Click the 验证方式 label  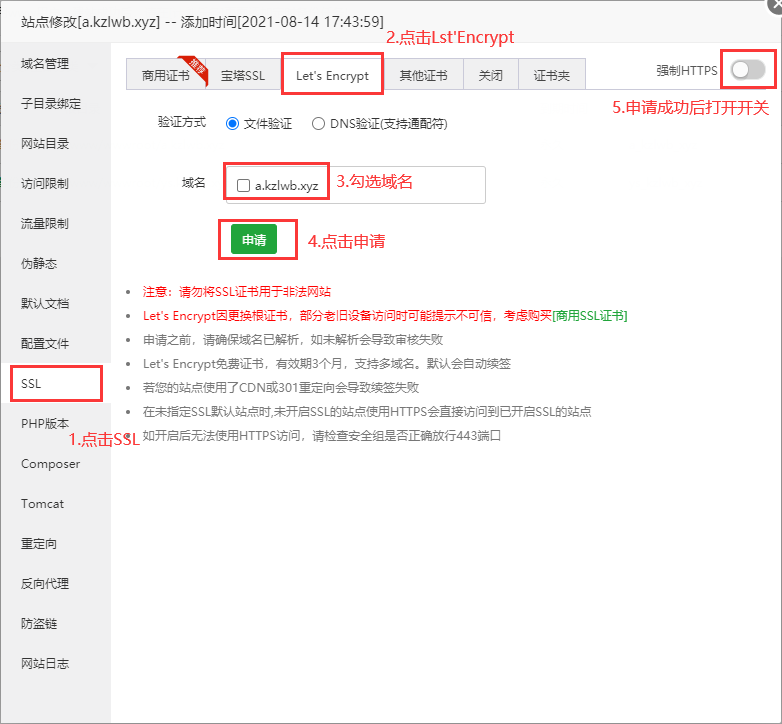click(182, 122)
